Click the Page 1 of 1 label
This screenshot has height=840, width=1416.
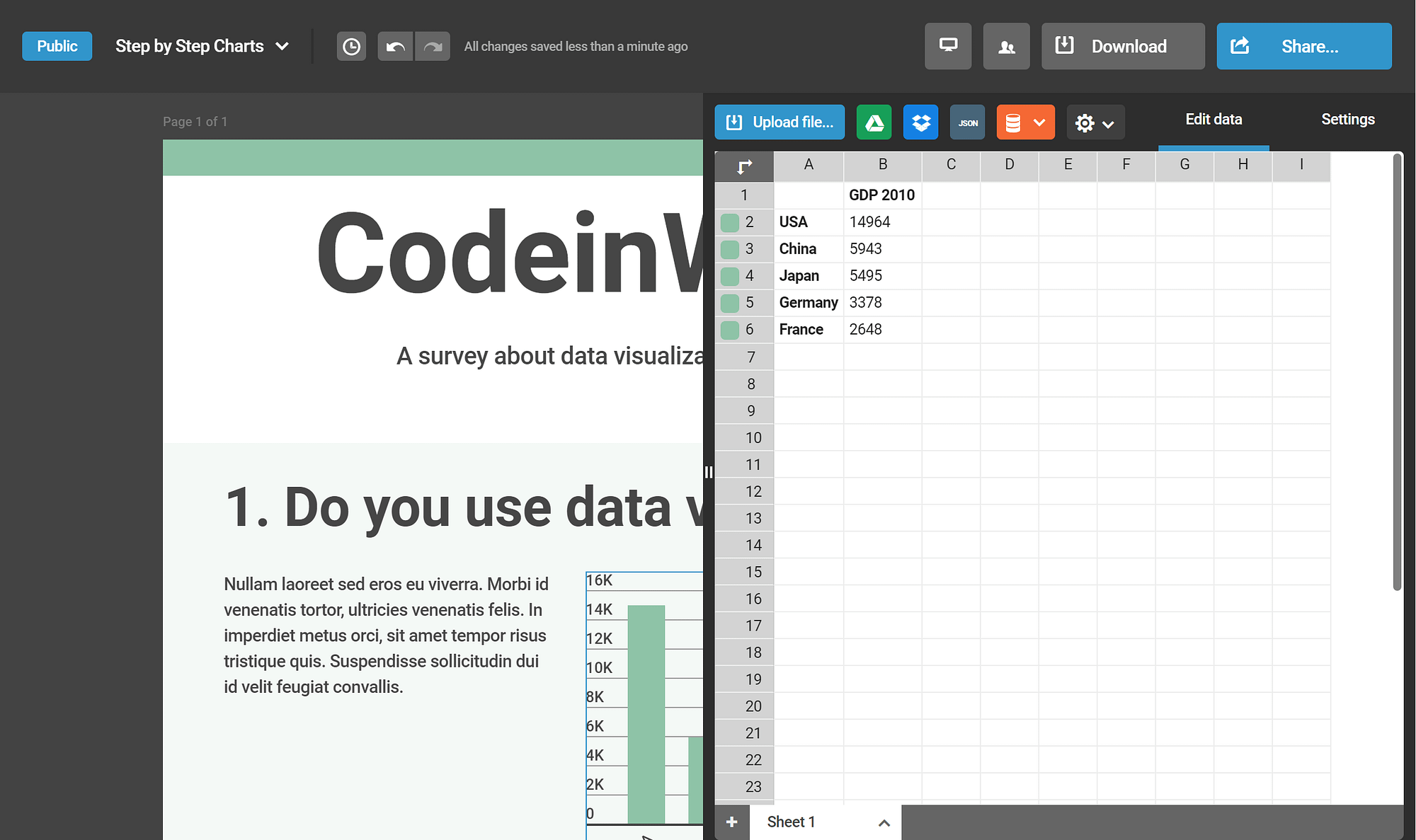pos(195,122)
